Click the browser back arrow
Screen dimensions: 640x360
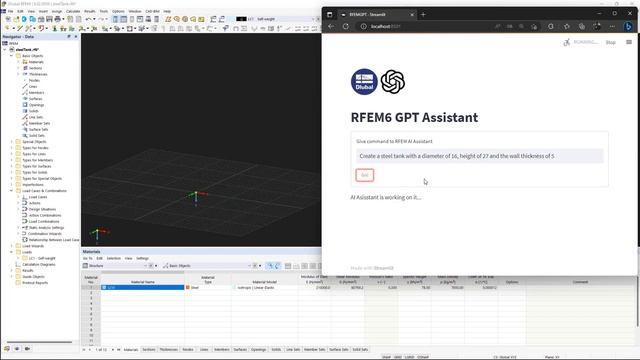point(331,26)
